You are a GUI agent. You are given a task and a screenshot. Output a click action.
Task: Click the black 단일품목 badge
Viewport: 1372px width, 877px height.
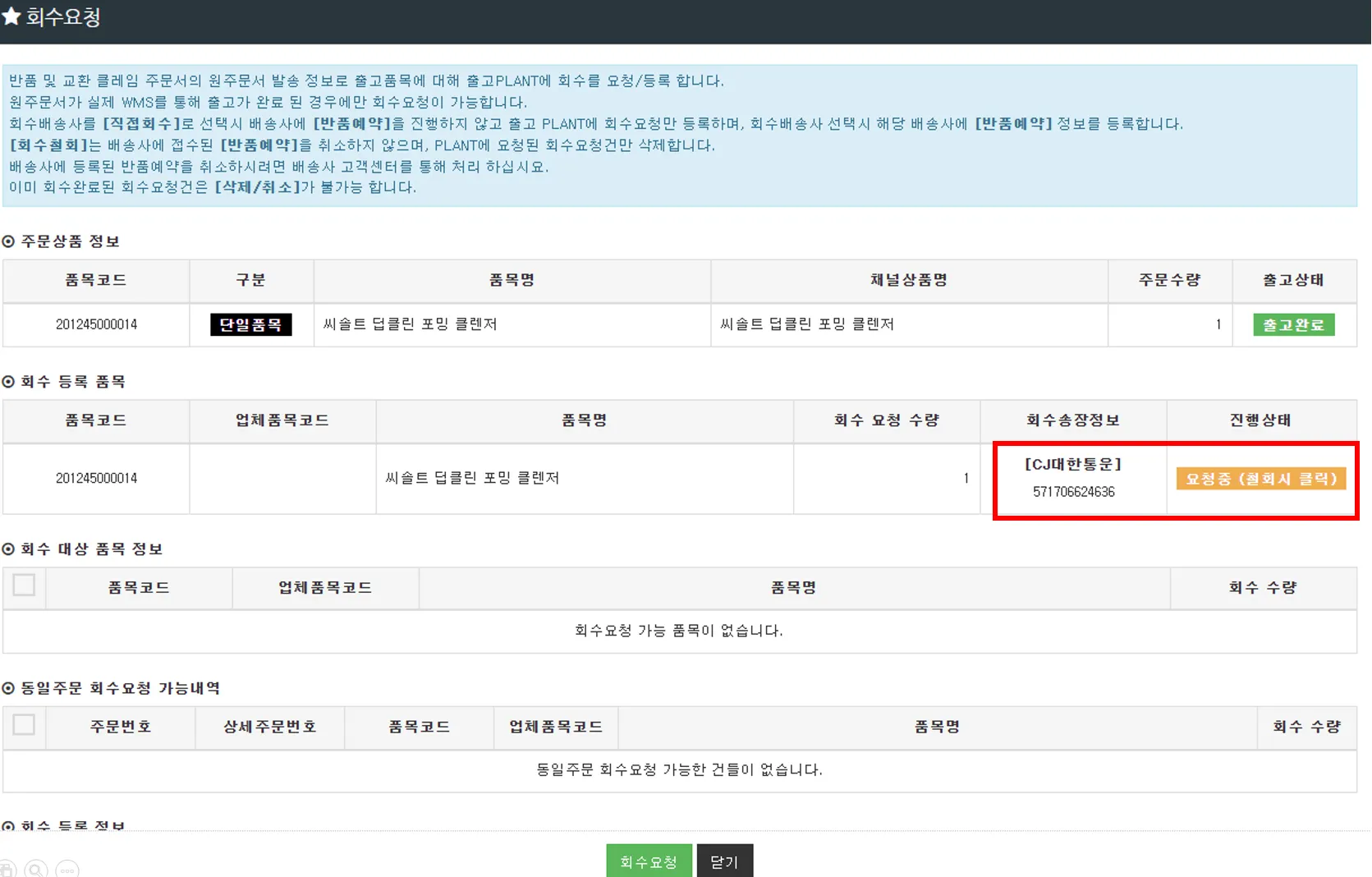click(250, 324)
